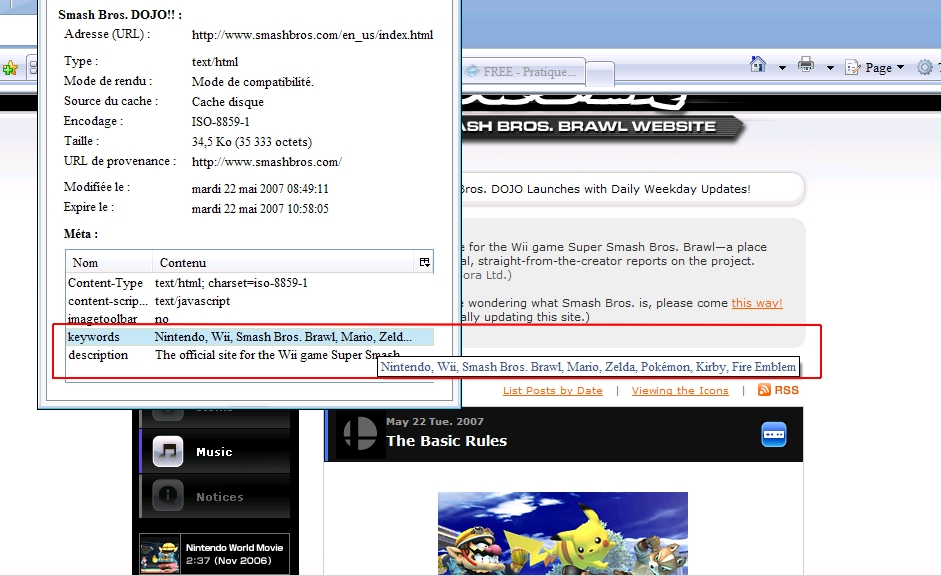This screenshot has height=576, width=941.
Task: Click the Music note icon
Action: 167,451
